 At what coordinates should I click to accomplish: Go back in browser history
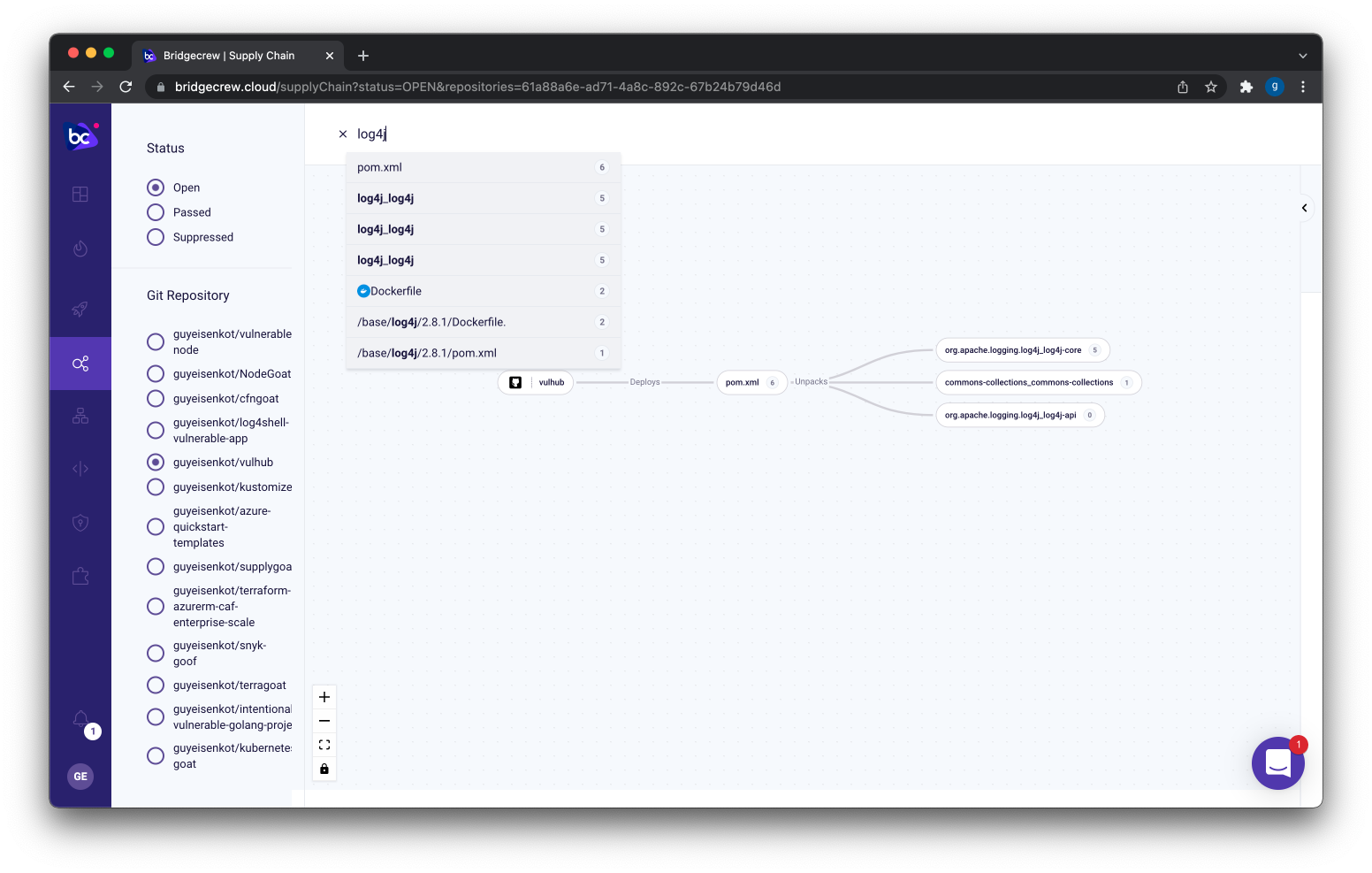[69, 87]
